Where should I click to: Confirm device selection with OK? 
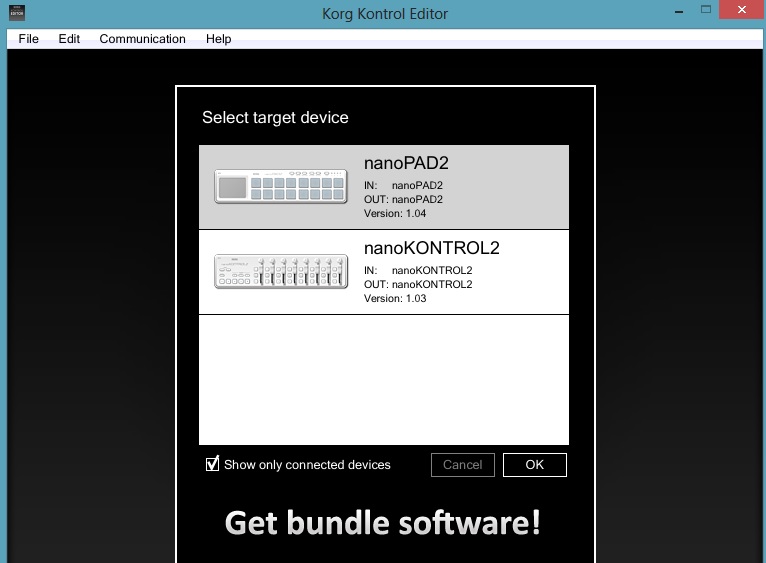coord(534,465)
